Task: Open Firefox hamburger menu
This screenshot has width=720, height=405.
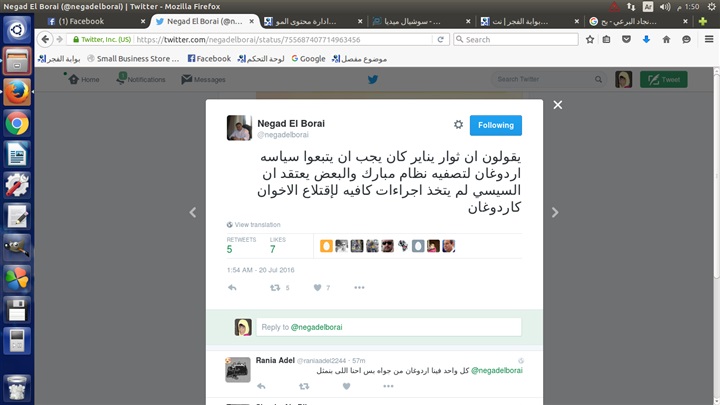Action: tap(709, 39)
